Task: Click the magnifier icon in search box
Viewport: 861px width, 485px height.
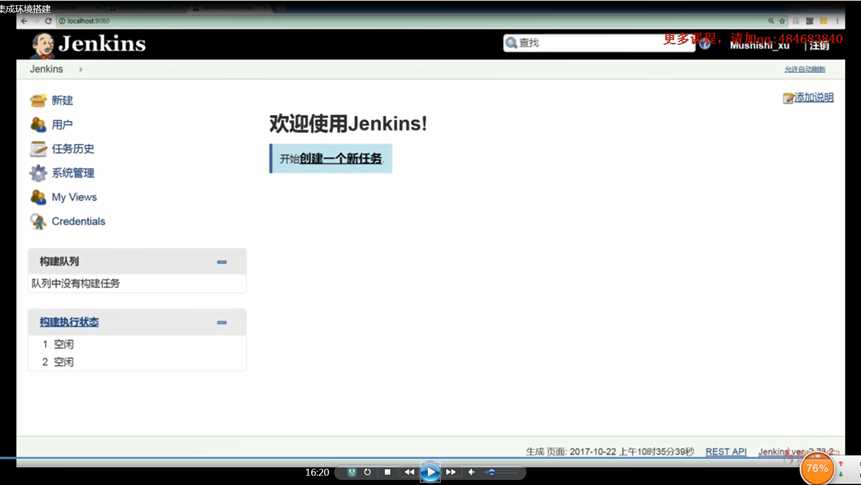Action: coord(511,43)
